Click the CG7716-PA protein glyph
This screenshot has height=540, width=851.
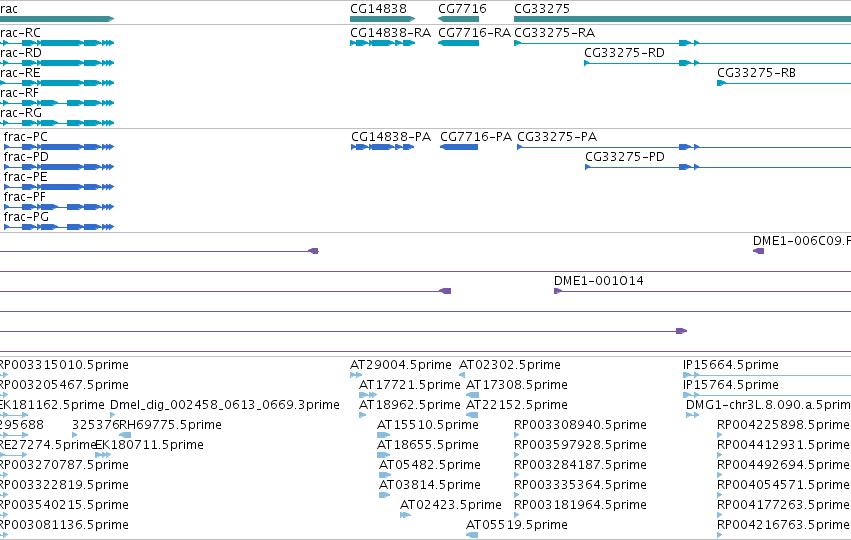(x=459, y=147)
